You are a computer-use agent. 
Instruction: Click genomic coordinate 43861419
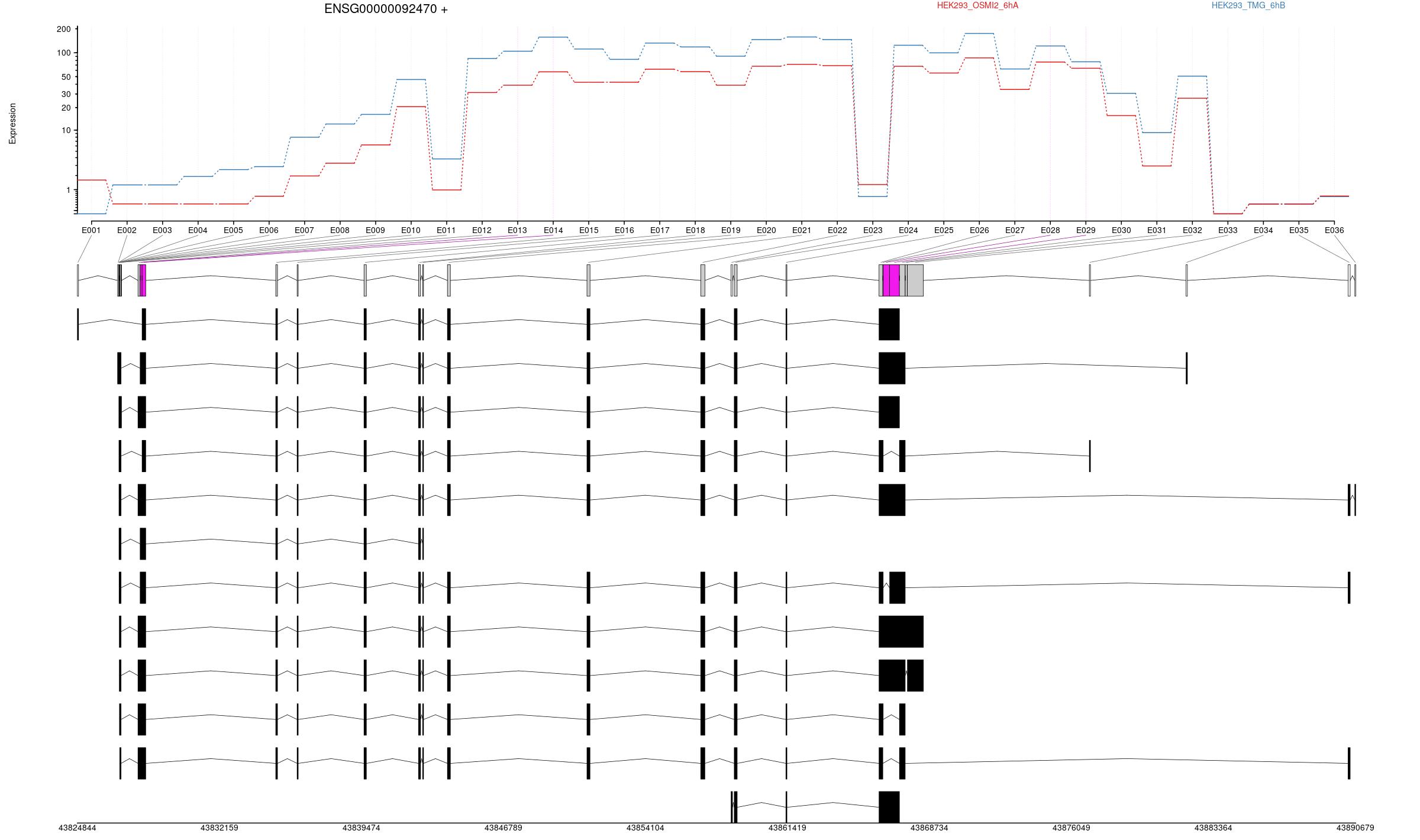click(788, 828)
